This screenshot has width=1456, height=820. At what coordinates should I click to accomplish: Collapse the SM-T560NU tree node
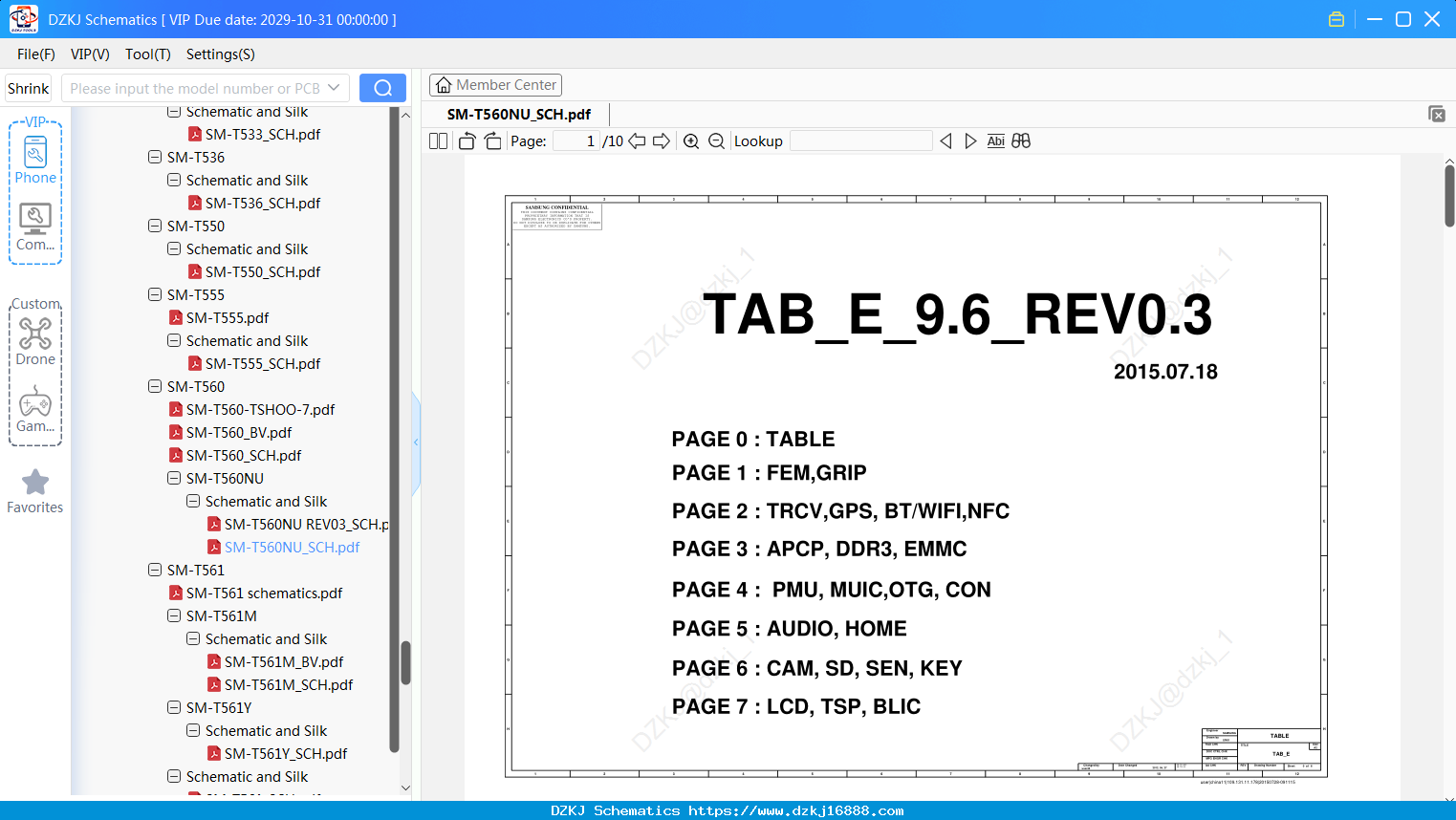[174, 478]
